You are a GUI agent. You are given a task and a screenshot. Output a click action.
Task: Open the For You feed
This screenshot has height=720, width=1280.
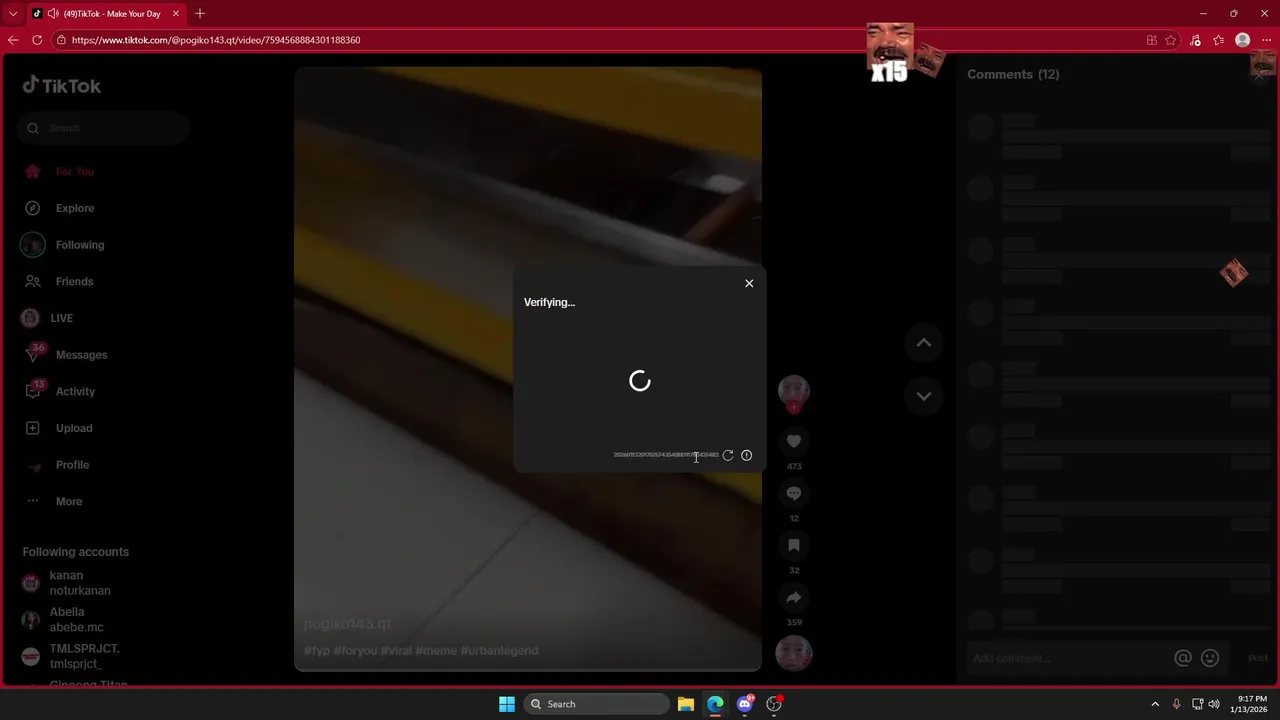pyautogui.click(x=75, y=172)
